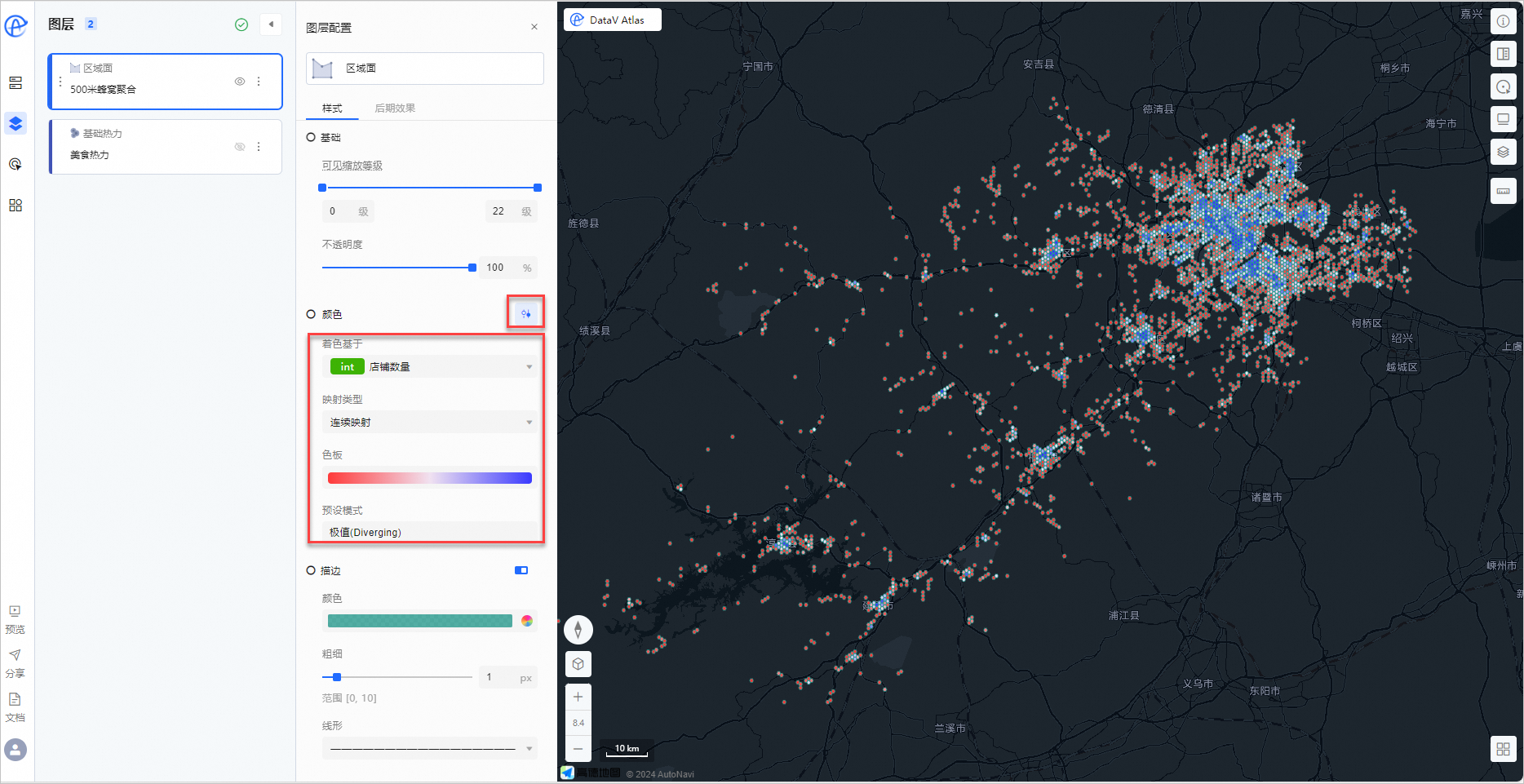
Task: Click the layer count badge showing 2
Action: tap(91, 24)
